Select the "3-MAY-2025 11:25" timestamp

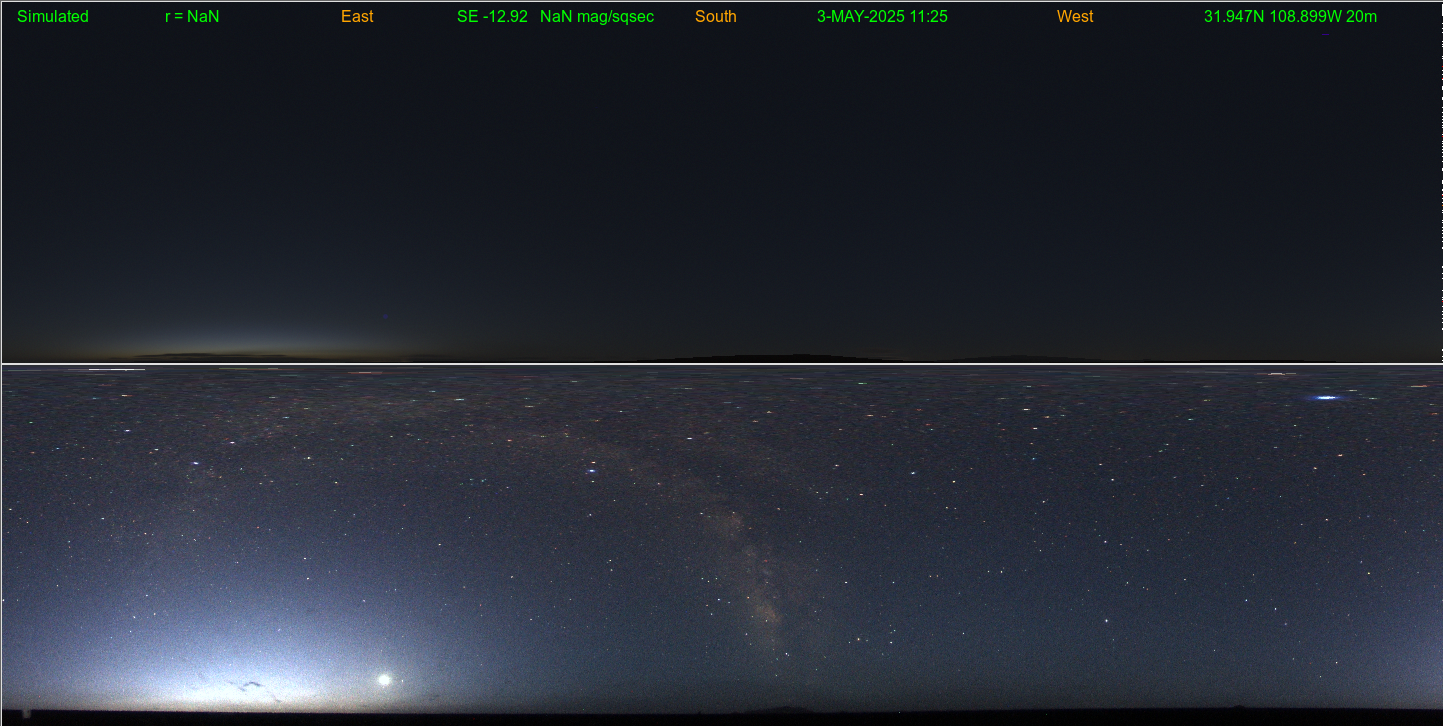(x=882, y=17)
